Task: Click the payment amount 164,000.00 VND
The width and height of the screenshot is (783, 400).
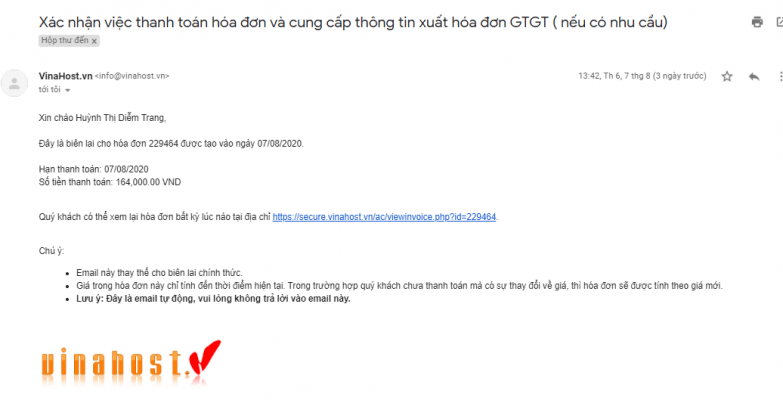Action: click(x=148, y=183)
